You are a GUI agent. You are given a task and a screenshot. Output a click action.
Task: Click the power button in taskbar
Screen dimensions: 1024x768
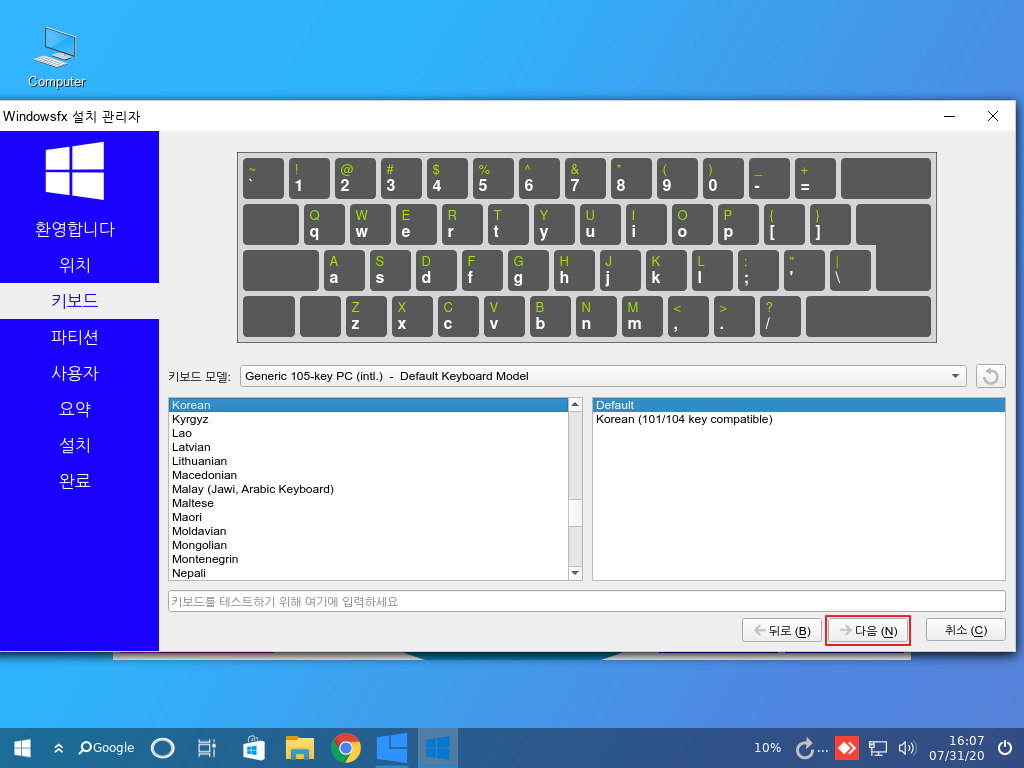[x=1005, y=748]
